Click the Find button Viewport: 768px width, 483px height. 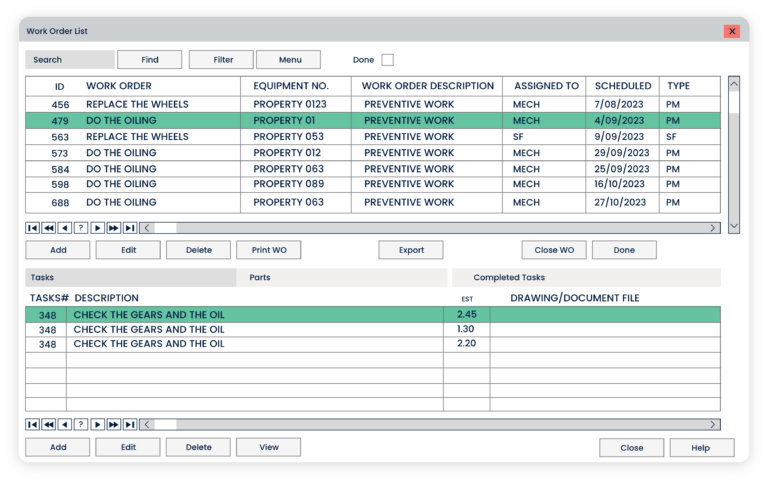[149, 60]
